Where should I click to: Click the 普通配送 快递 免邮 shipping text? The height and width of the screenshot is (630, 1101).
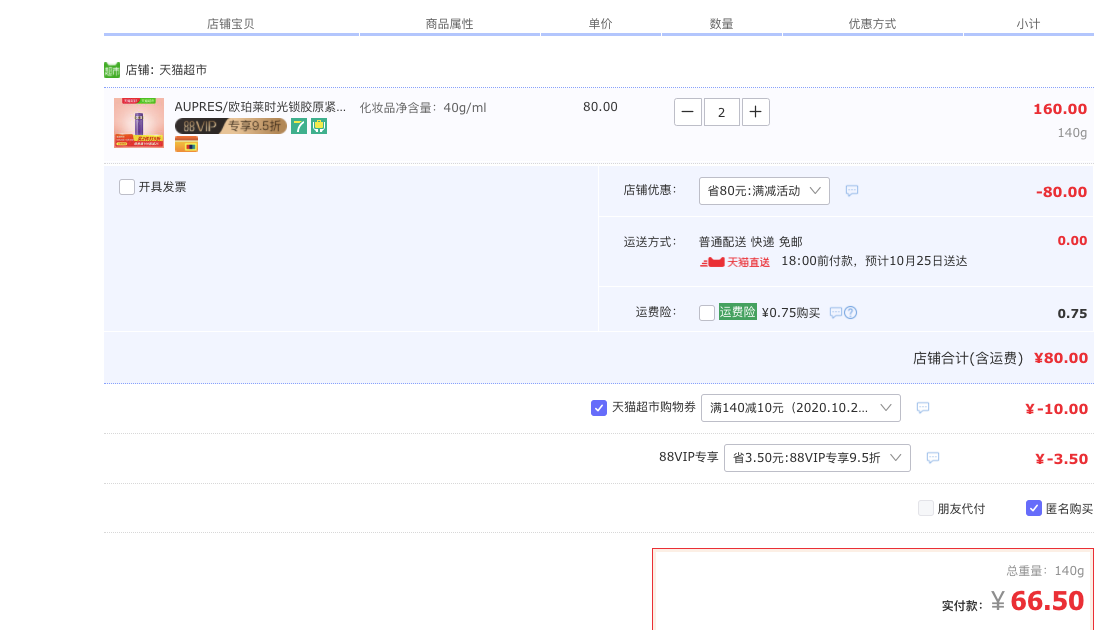coord(751,242)
